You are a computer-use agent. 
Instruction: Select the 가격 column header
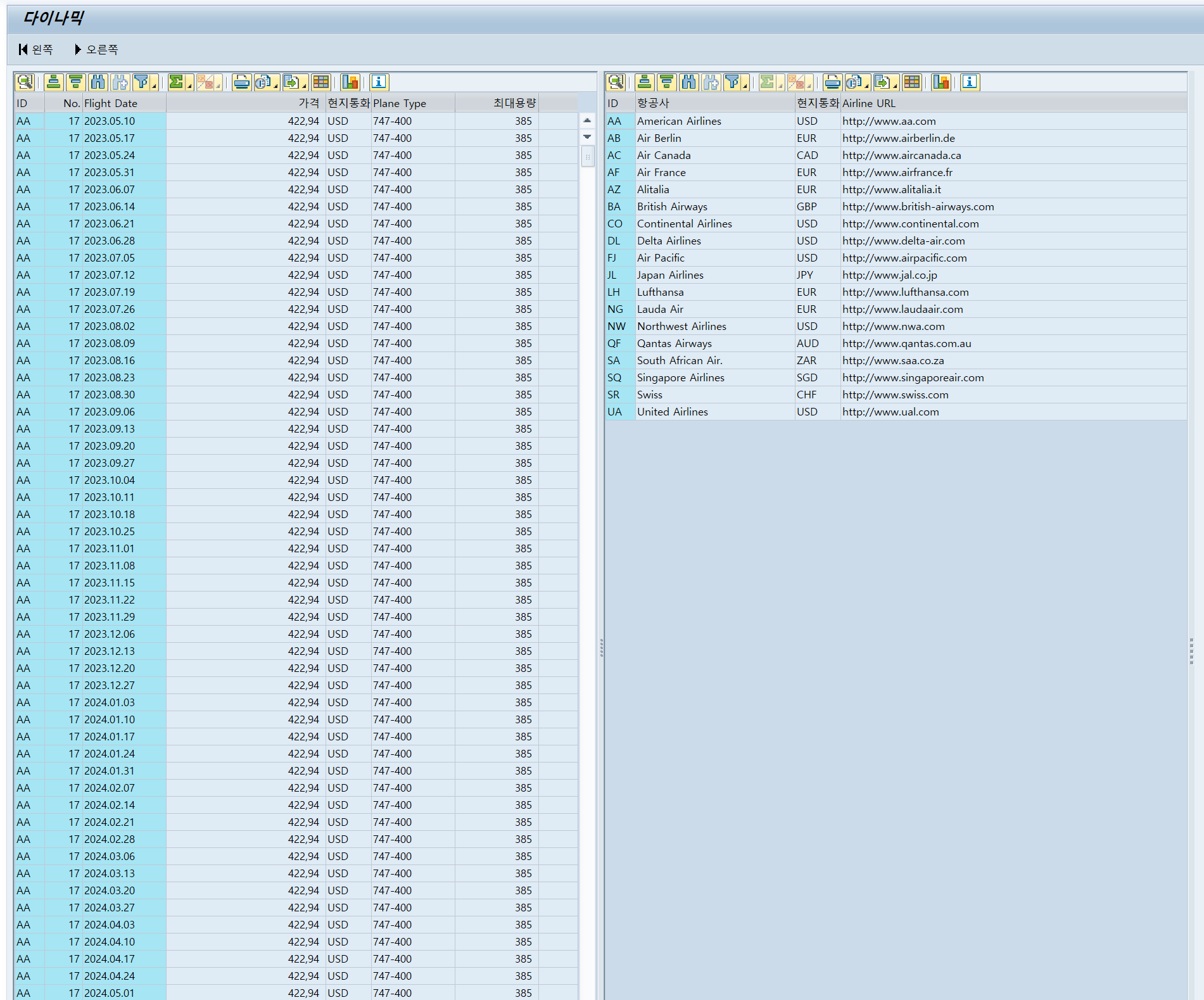pyautogui.click(x=246, y=103)
